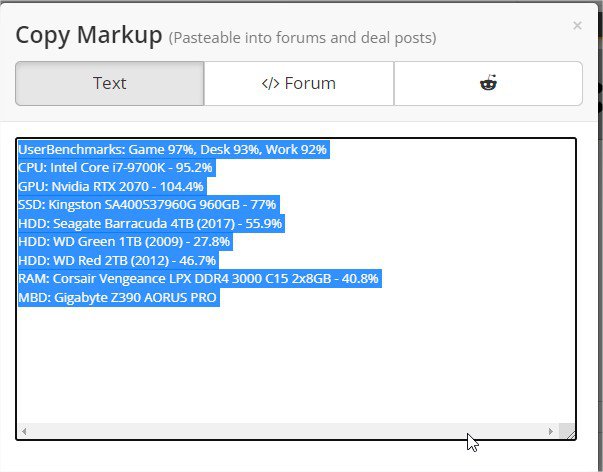This screenshot has height=472, width=603.
Task: Click the MBD Gigabyte Z390 AORUS PRO line
Action: pos(117,297)
